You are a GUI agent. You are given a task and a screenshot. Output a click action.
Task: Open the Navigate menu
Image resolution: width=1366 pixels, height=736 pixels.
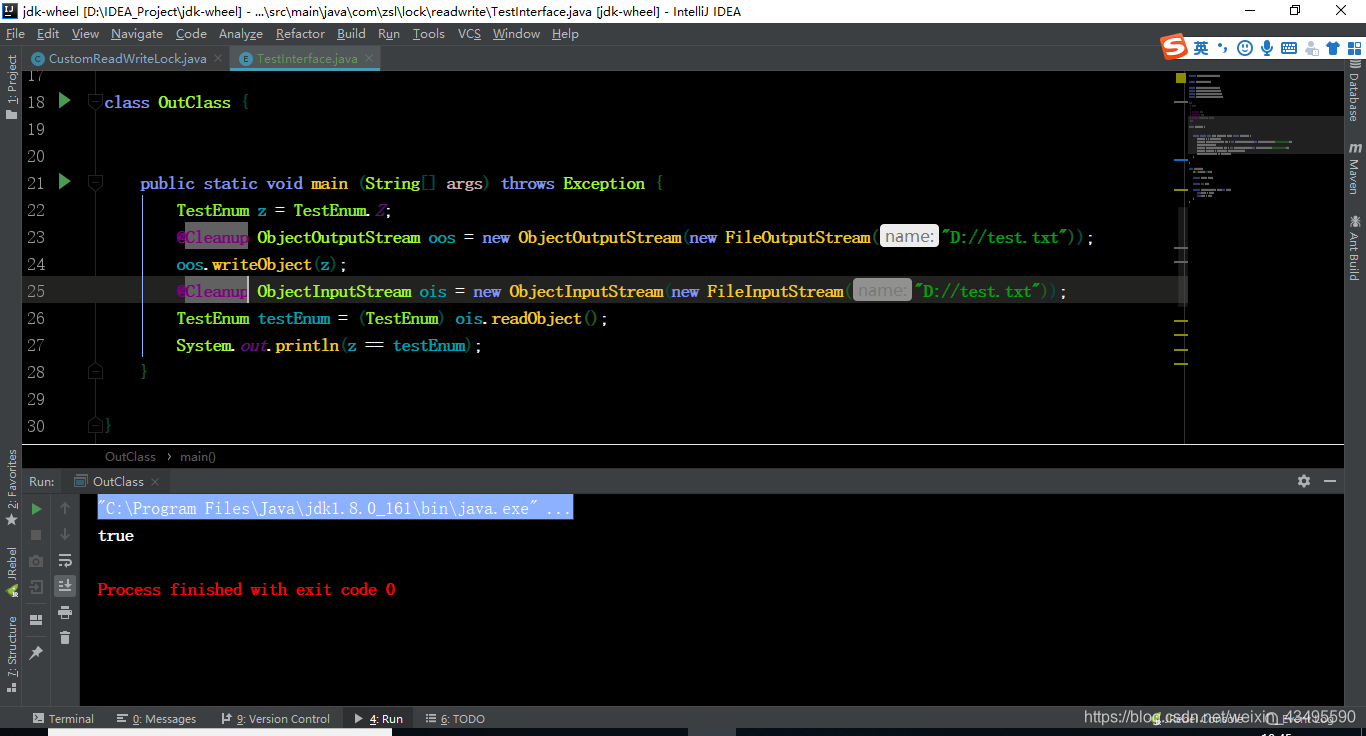click(139, 34)
